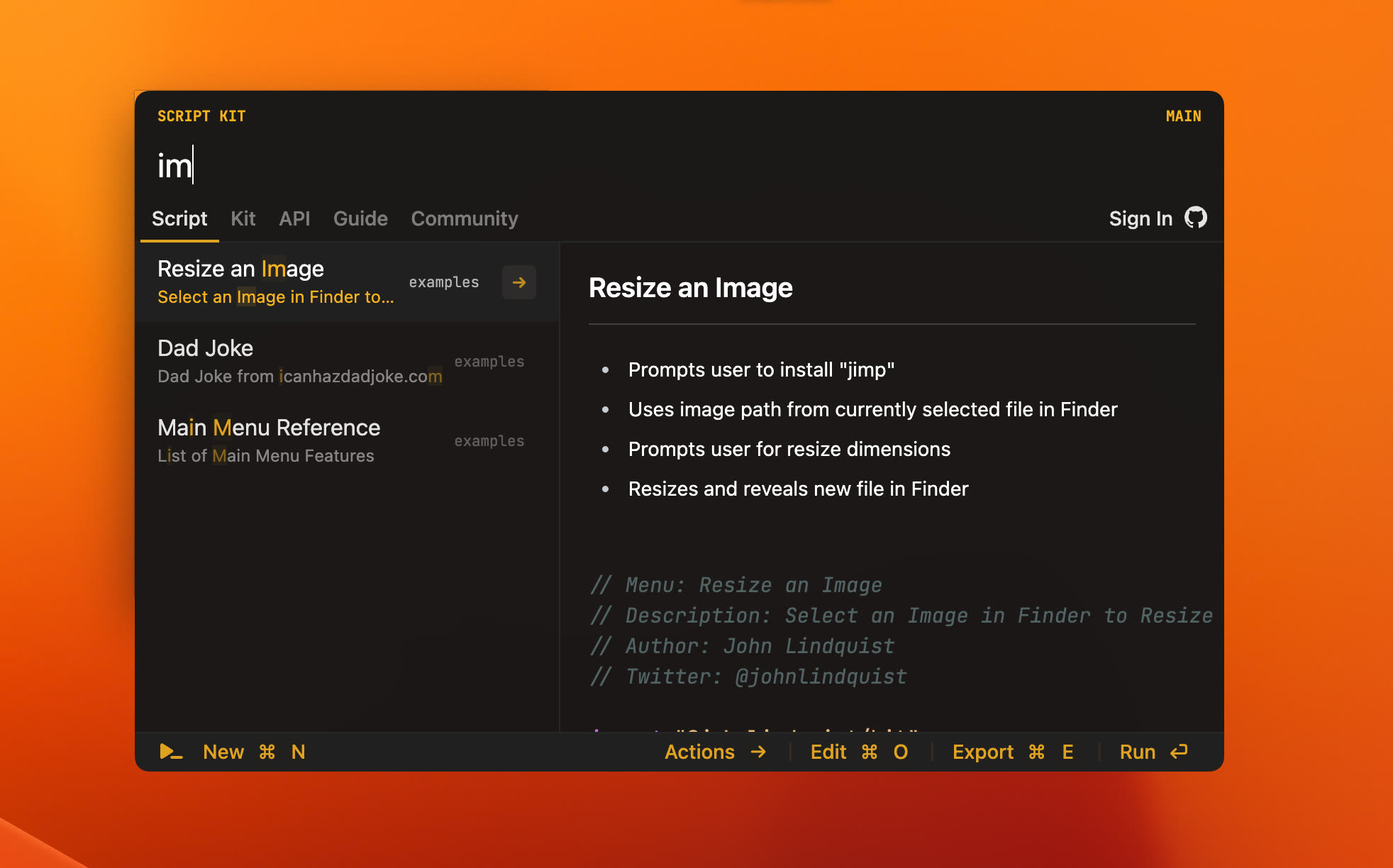Click the ⌘ symbol icon next to New
Screen dimensions: 1393x868
(x=267, y=752)
